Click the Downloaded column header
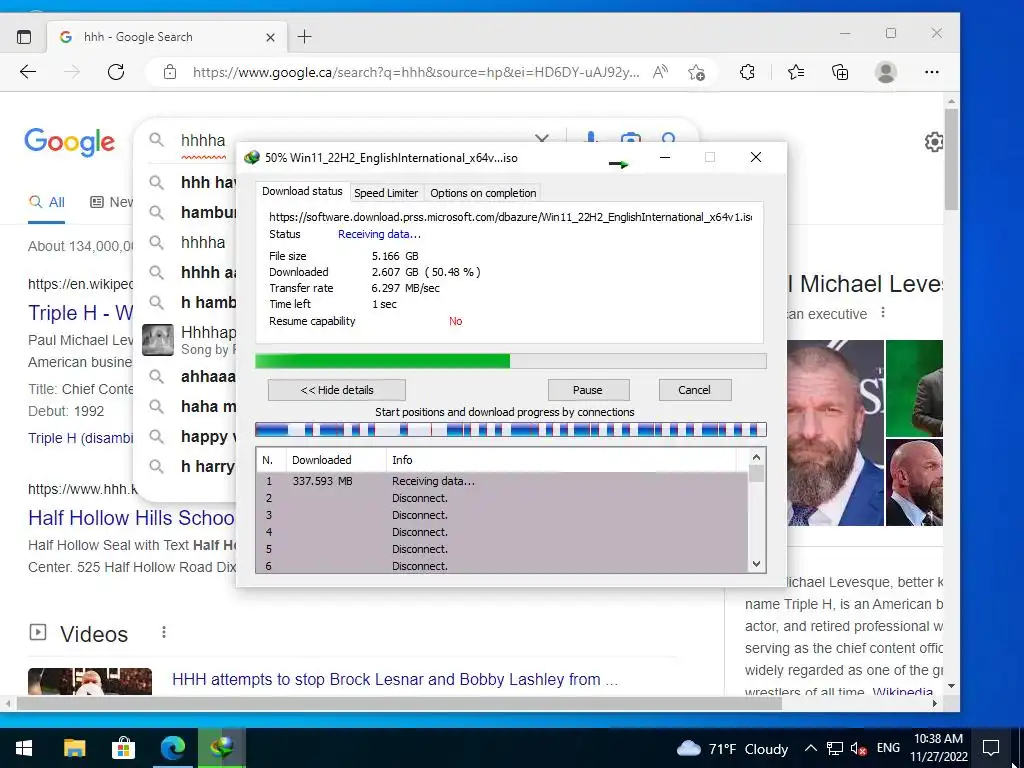The image size is (1024, 768). tap(336, 460)
